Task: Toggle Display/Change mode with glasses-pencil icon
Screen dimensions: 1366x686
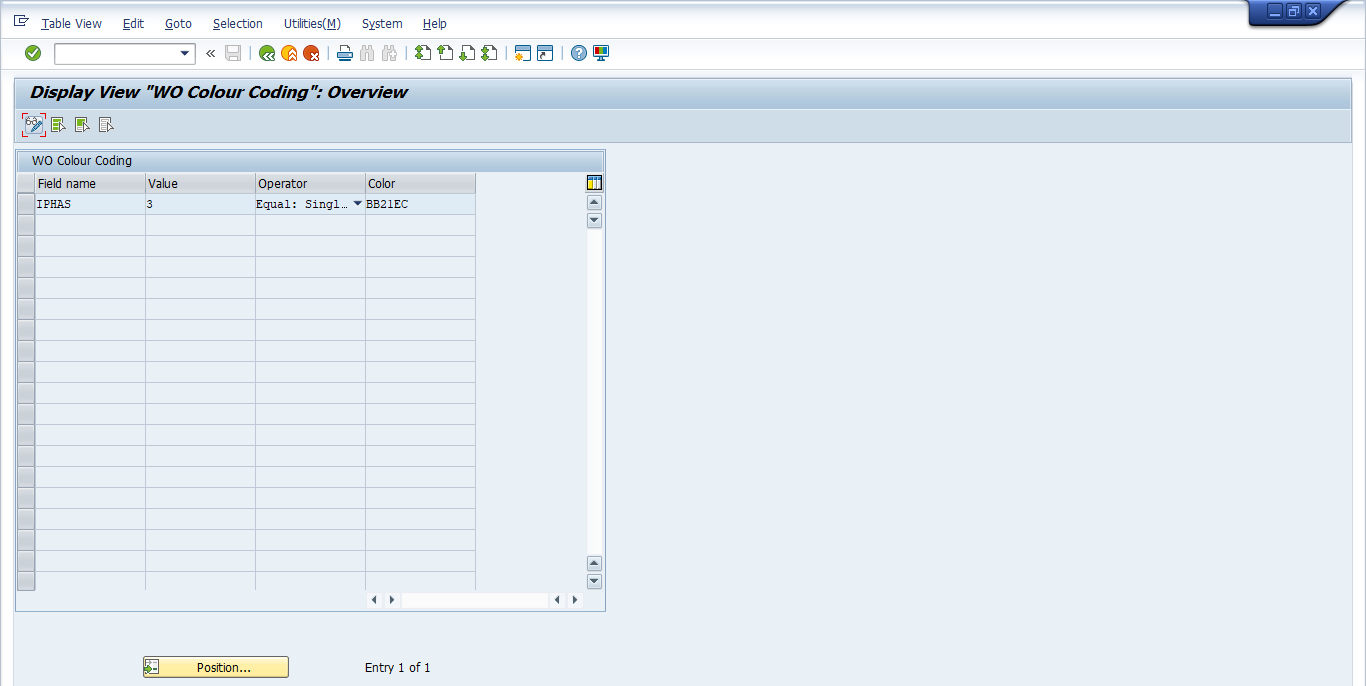Action: coord(32,124)
